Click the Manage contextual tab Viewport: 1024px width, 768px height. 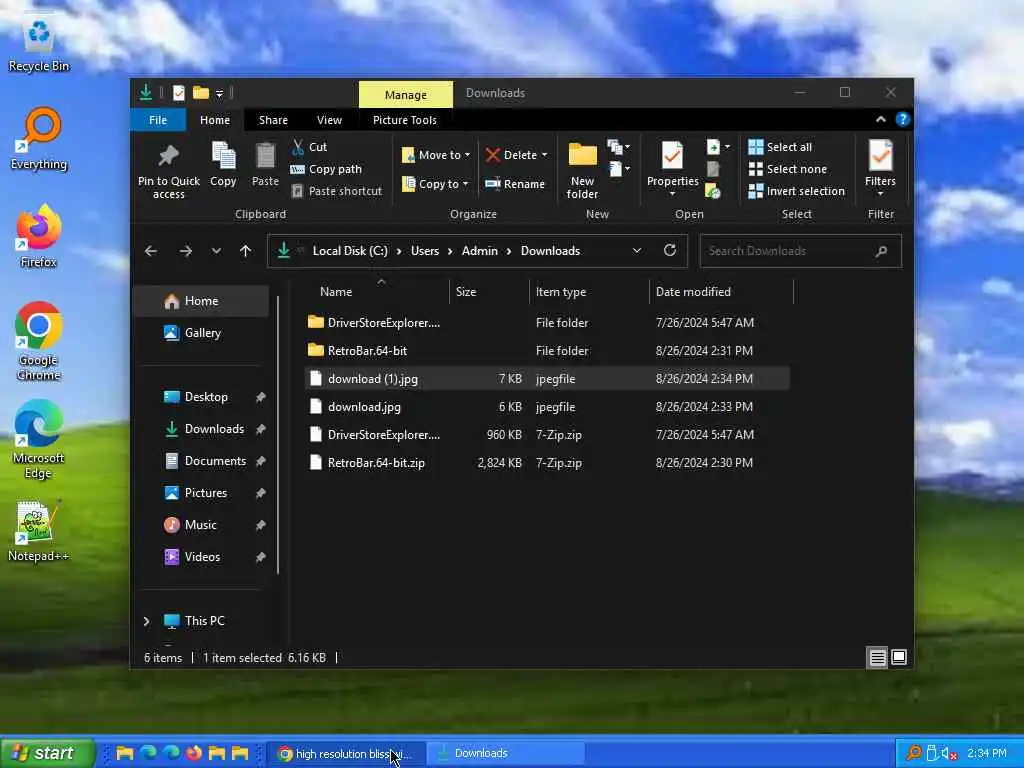(x=406, y=95)
